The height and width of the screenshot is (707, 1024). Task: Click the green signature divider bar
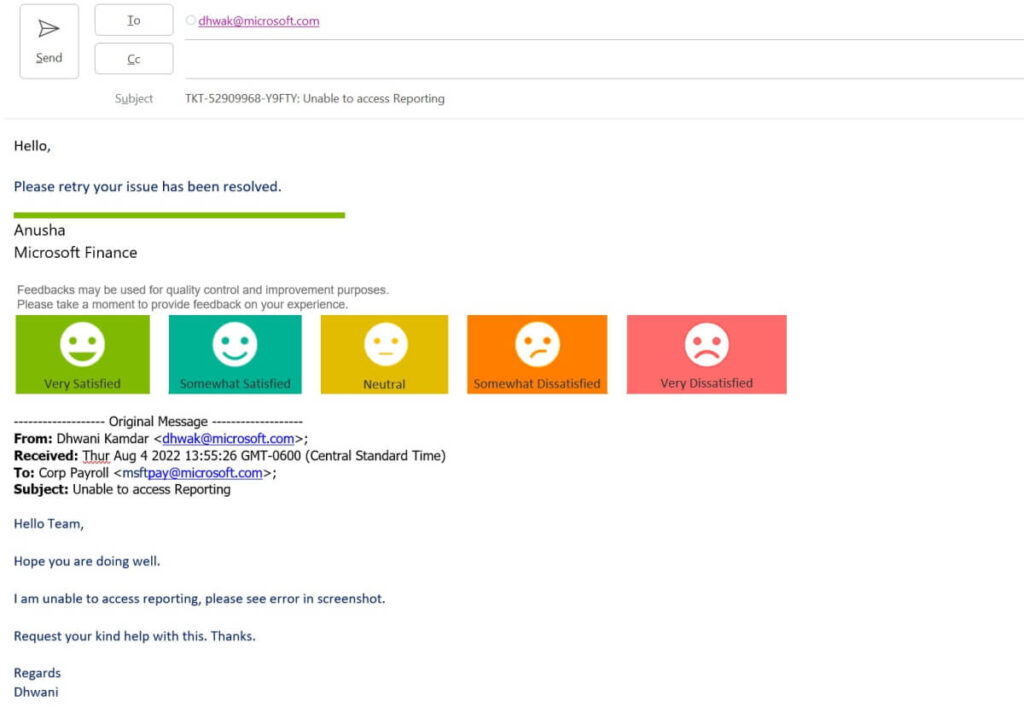pyautogui.click(x=179, y=214)
